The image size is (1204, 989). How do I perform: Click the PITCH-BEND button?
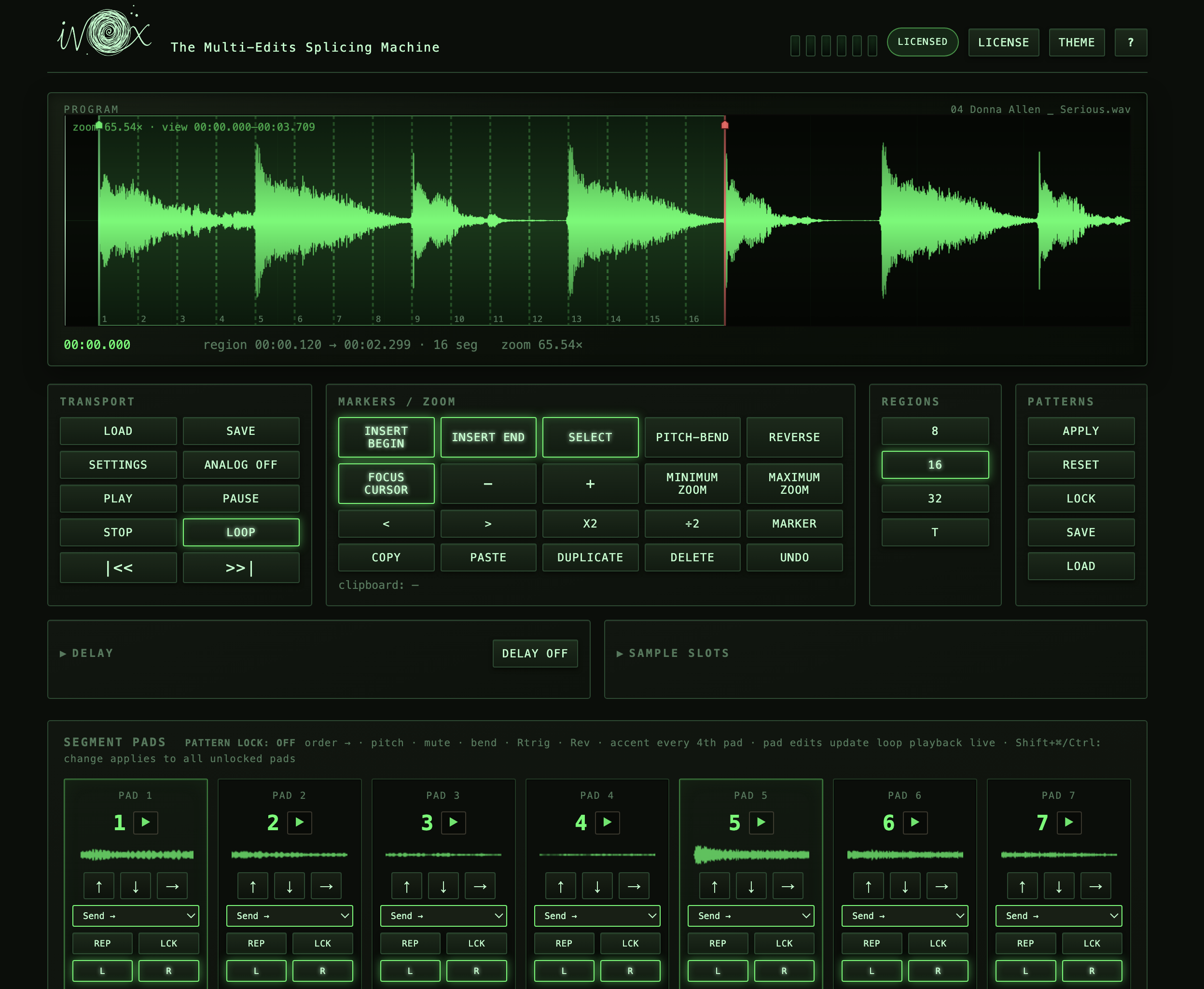click(692, 437)
